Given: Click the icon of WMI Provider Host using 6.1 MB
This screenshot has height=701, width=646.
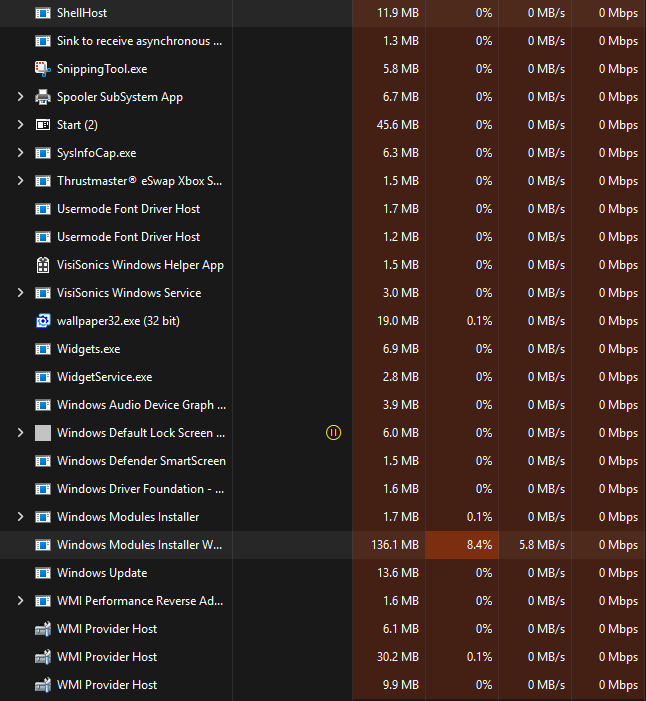Looking at the screenshot, I should [43, 629].
